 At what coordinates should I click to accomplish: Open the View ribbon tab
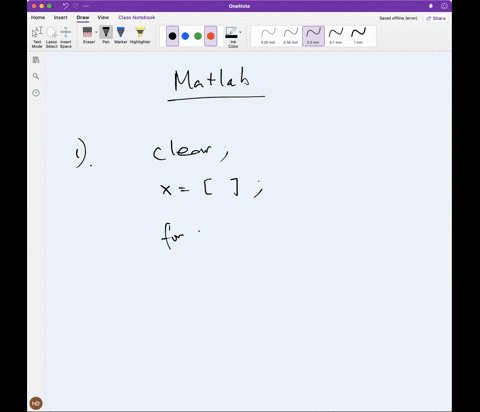(x=103, y=17)
